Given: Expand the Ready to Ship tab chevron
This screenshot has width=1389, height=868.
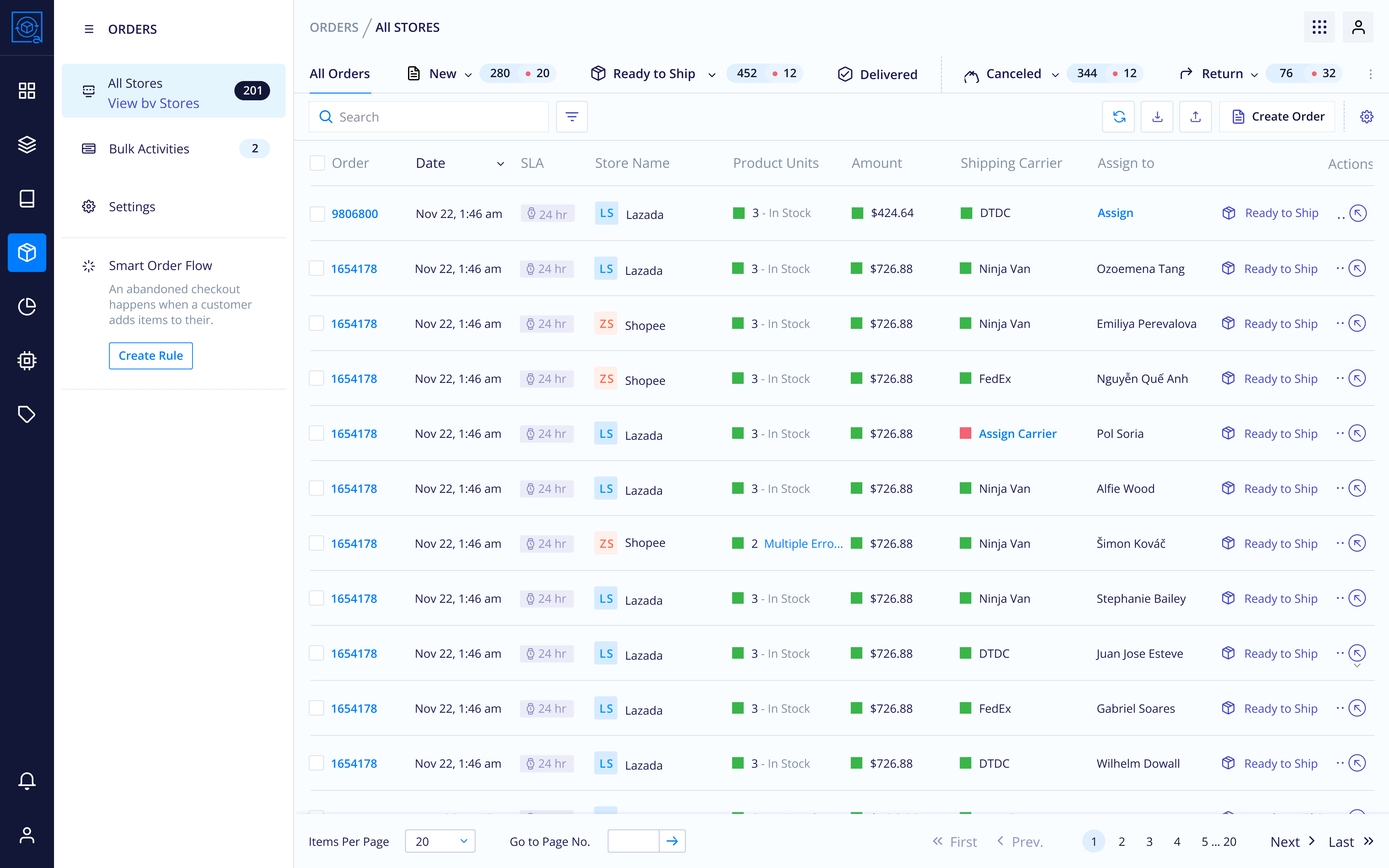Looking at the screenshot, I should coord(712,75).
